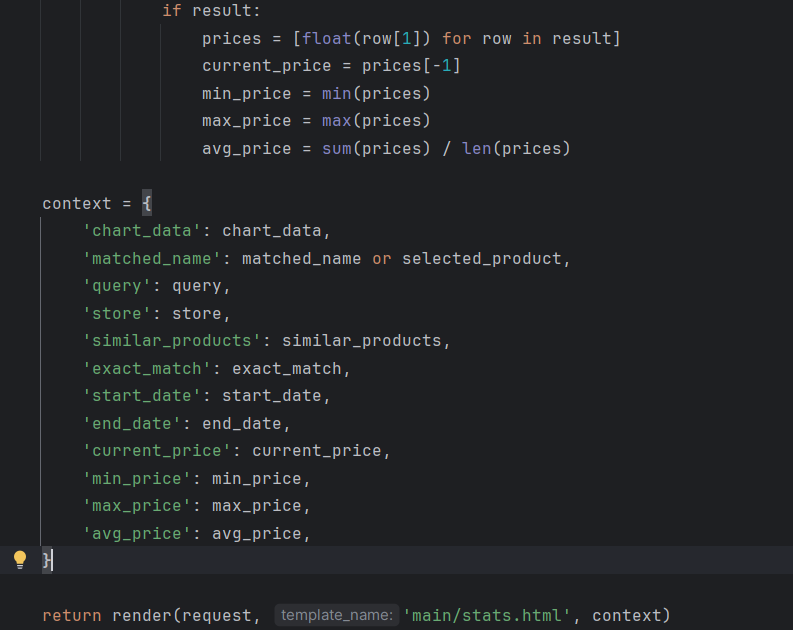Place cursor after the closing curly brace
The width and height of the screenshot is (793, 630).
(52, 560)
